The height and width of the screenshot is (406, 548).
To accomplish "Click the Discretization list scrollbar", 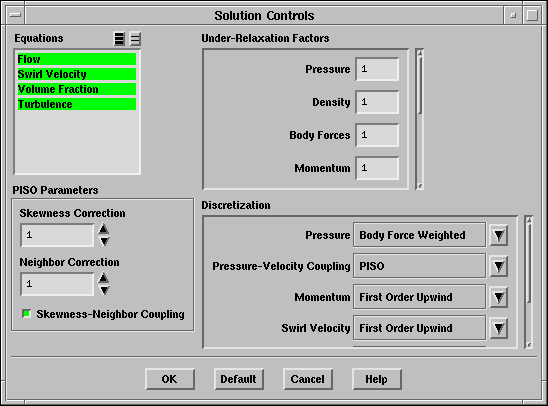I will tap(529, 282).
